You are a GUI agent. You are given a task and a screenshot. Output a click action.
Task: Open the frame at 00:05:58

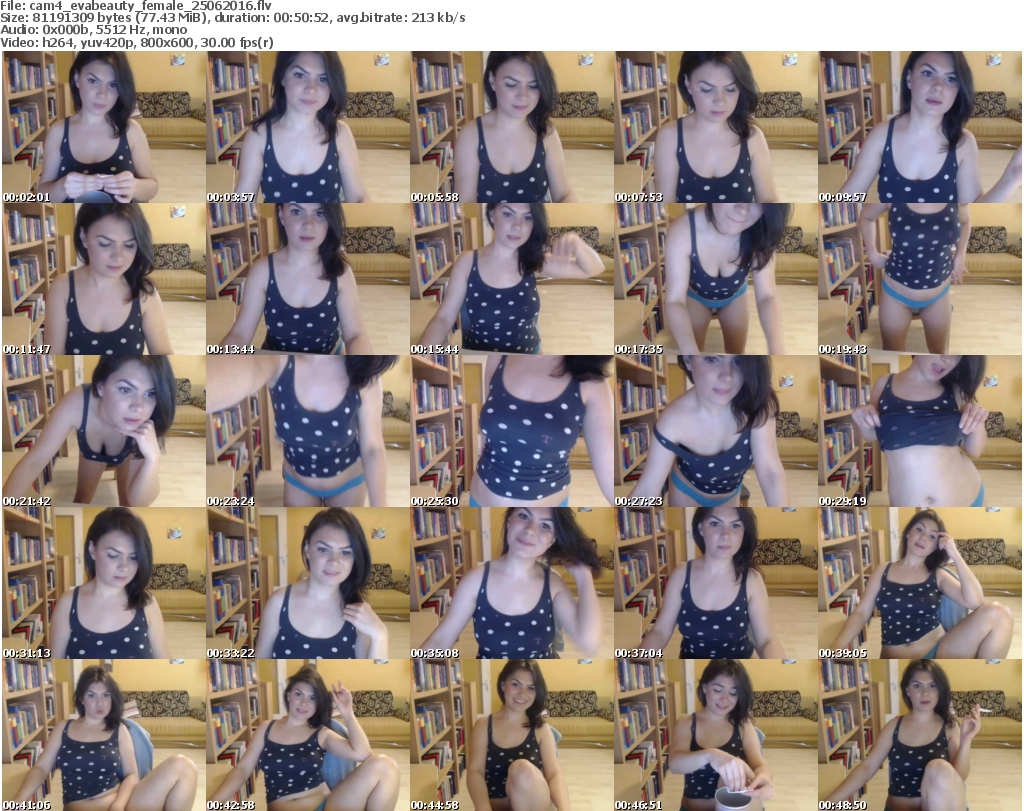click(512, 127)
